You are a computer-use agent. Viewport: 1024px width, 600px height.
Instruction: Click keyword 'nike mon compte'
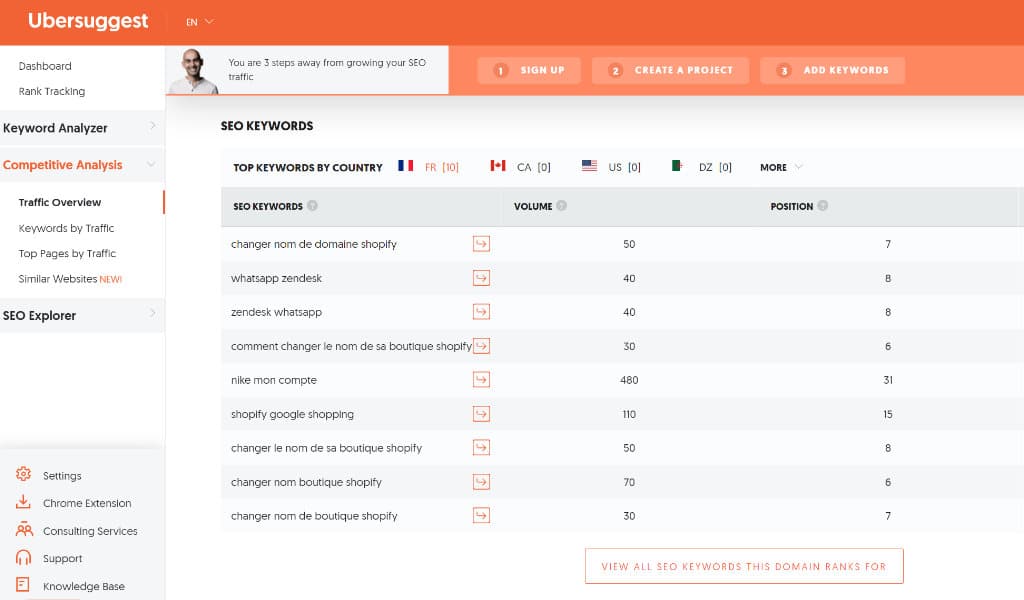[274, 380]
